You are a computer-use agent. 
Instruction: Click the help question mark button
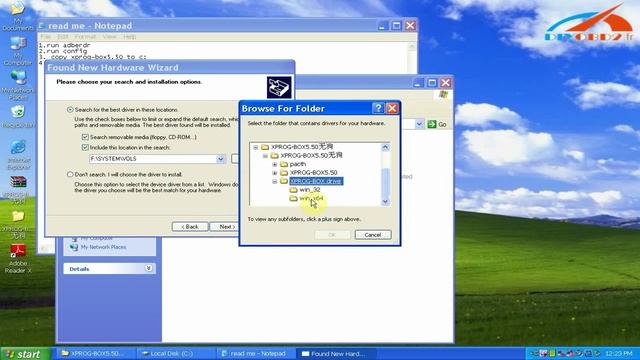coord(378,108)
